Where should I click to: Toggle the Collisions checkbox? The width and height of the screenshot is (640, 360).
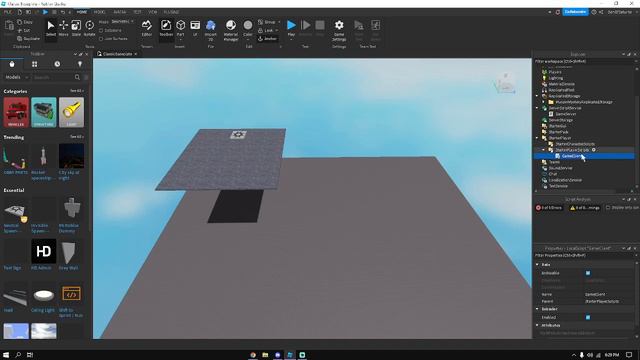pyautogui.click(x=110, y=30)
